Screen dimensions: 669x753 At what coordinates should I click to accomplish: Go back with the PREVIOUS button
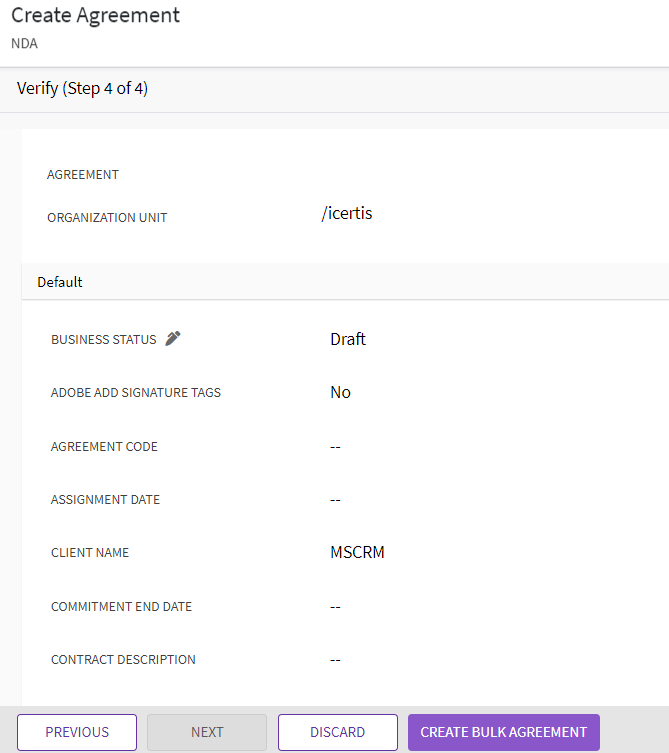[77, 732]
